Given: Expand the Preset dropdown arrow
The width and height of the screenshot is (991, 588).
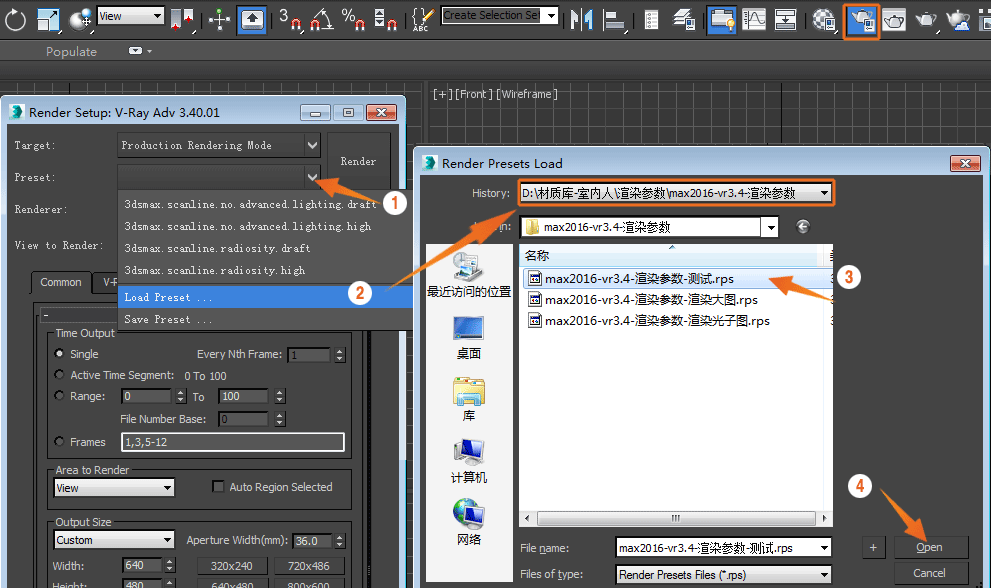Looking at the screenshot, I should coord(312,177).
